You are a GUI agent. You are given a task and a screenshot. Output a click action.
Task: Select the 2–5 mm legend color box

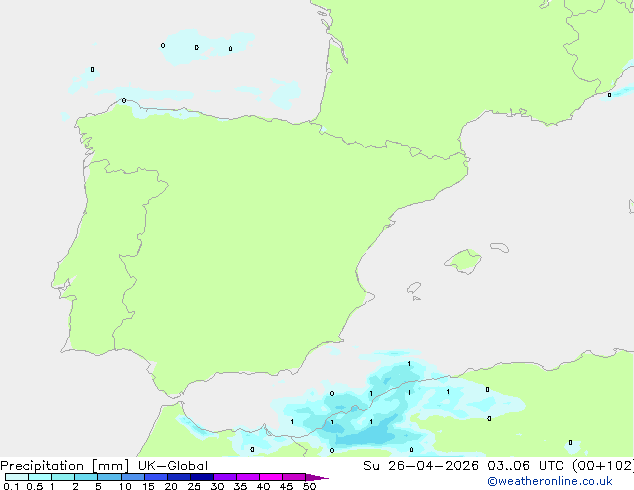86,477
